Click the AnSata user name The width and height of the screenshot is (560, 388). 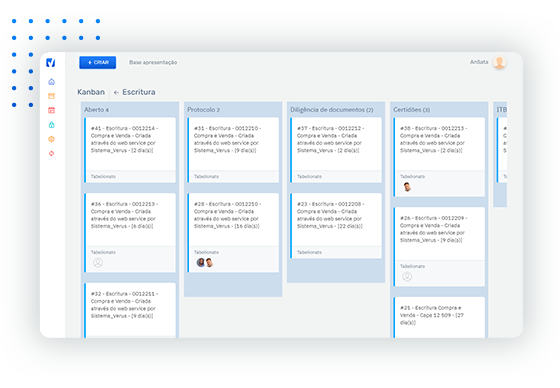coord(479,62)
